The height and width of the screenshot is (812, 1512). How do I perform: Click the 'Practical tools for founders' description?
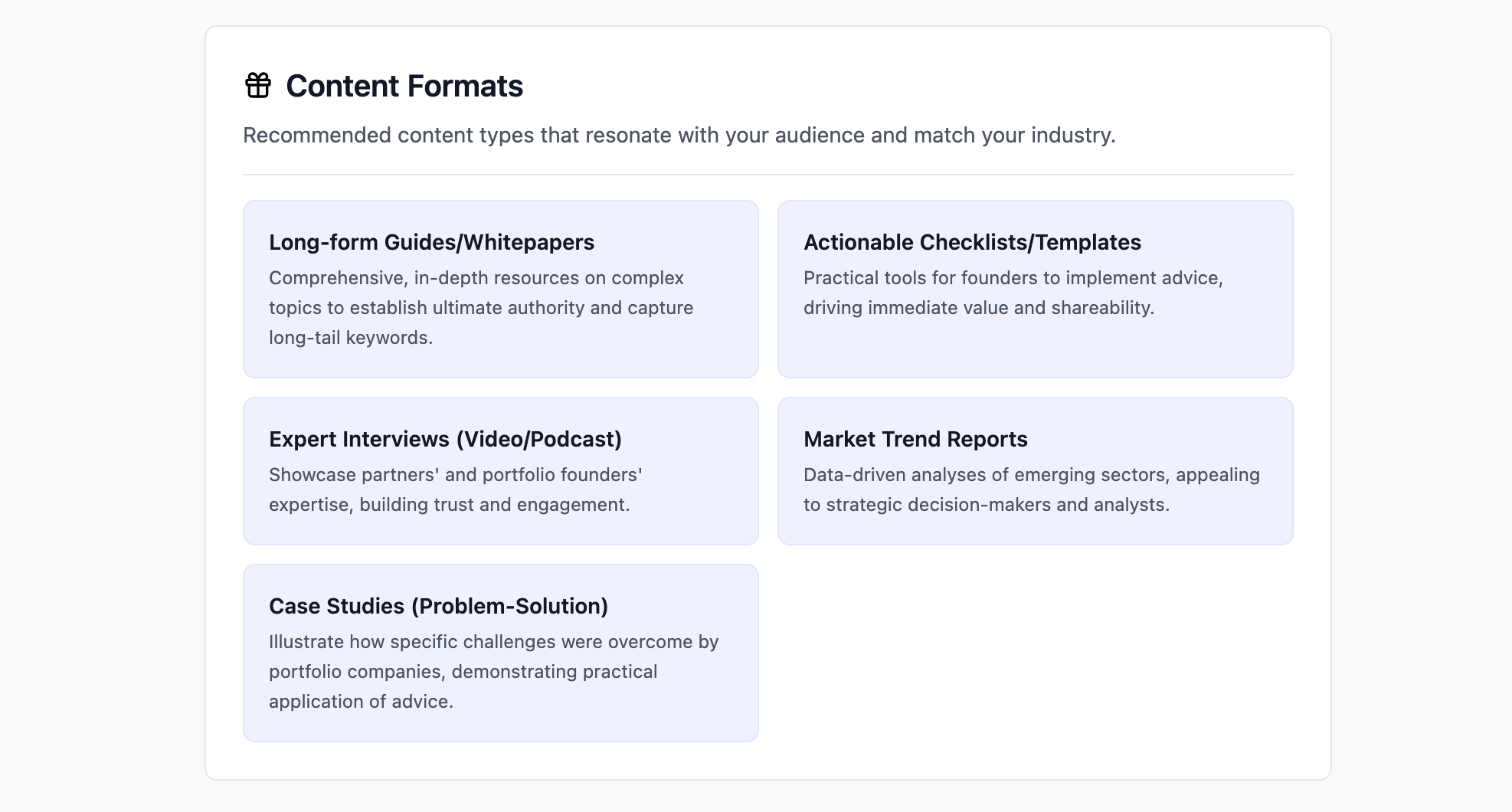point(1013,293)
